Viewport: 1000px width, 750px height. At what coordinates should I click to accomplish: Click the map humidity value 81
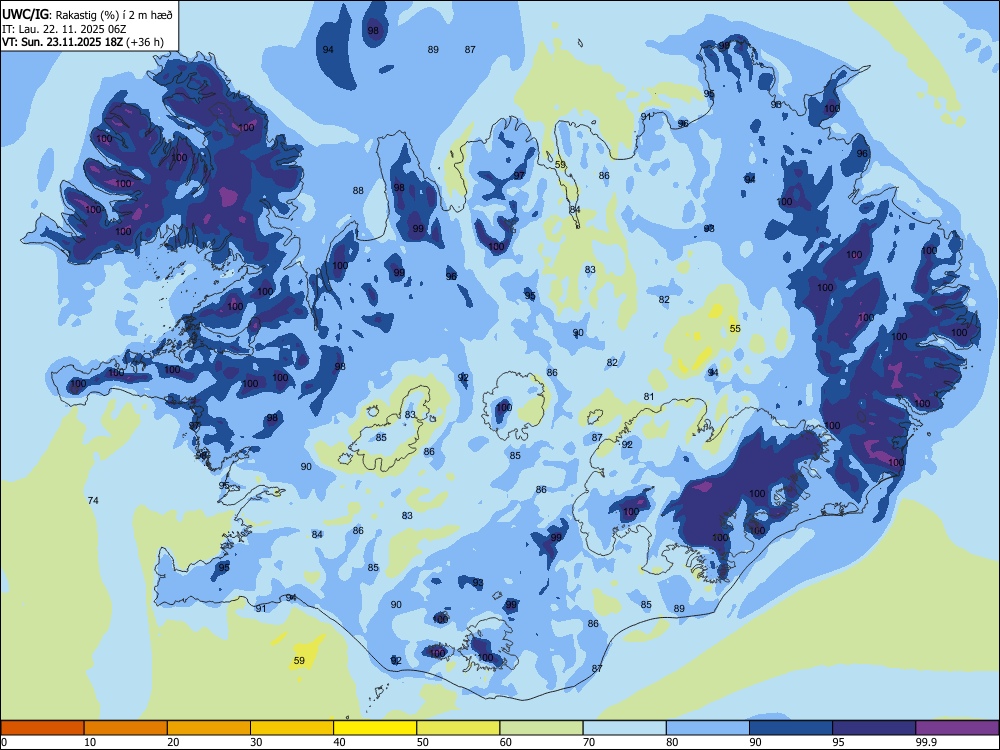[x=649, y=397]
